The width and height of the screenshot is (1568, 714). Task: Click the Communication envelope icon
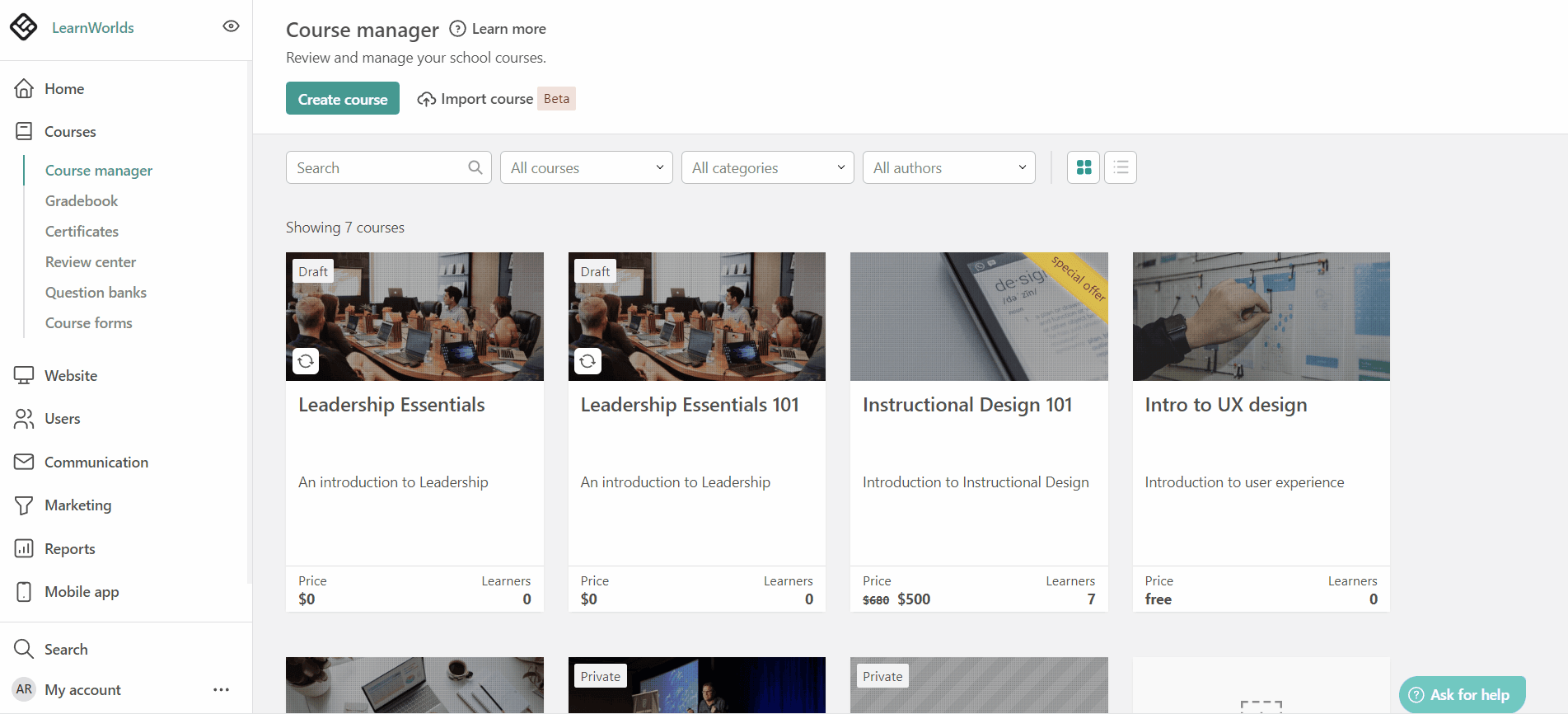[24, 462]
